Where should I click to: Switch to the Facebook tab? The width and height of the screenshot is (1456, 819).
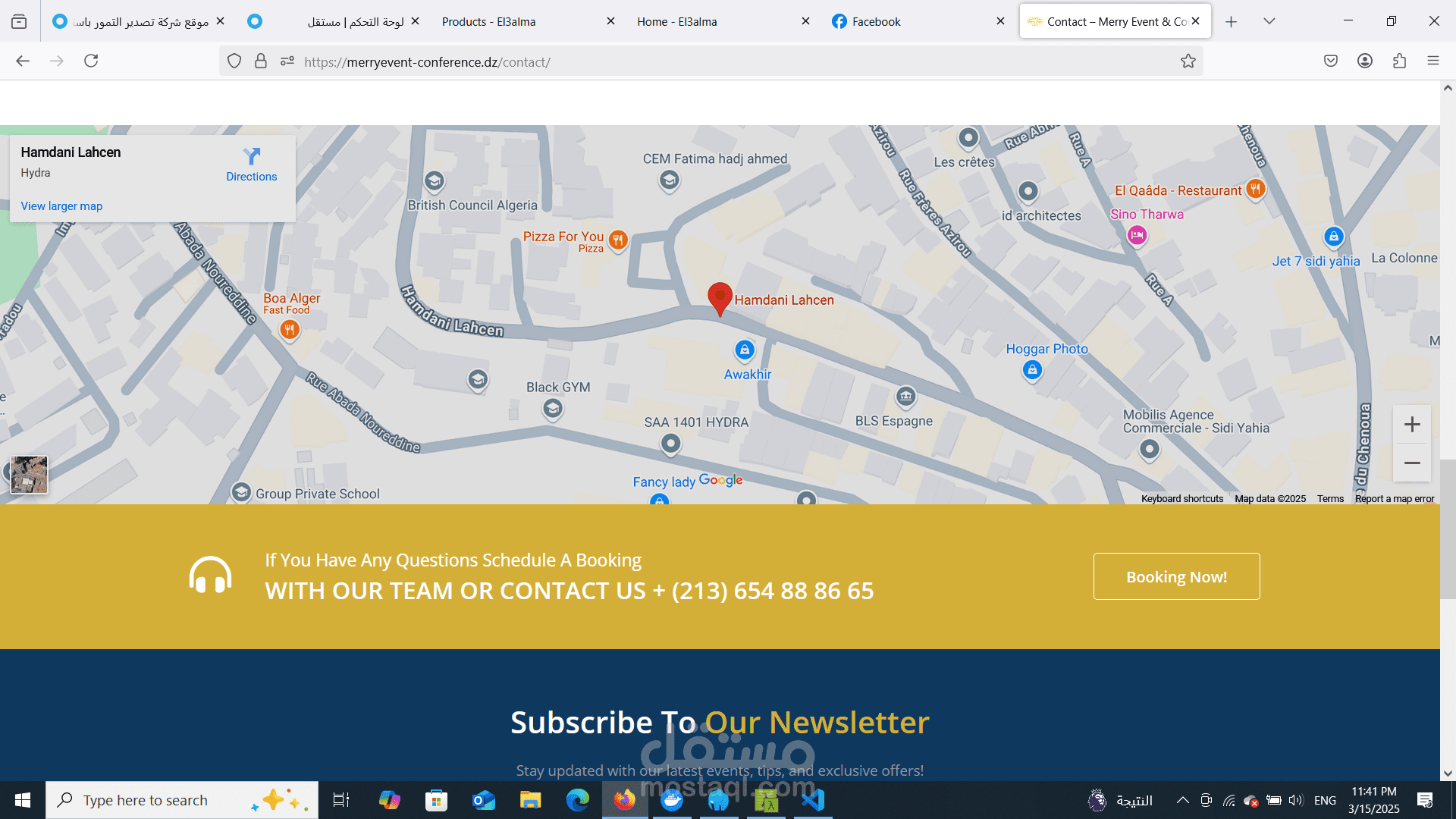[x=876, y=21]
